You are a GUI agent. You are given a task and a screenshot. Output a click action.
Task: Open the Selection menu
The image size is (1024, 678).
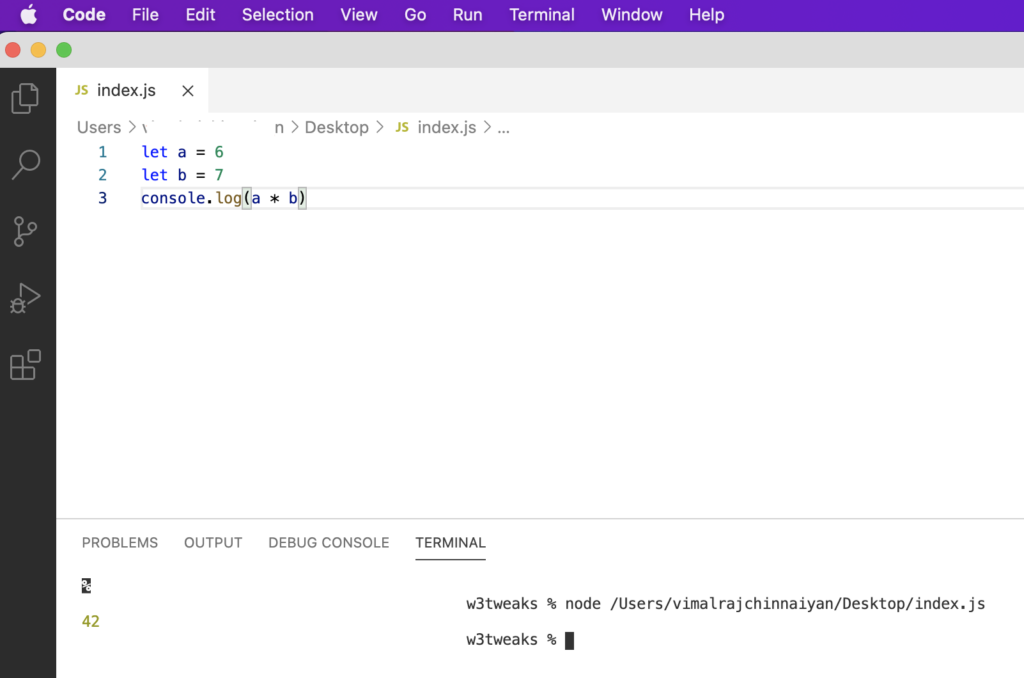(x=278, y=14)
